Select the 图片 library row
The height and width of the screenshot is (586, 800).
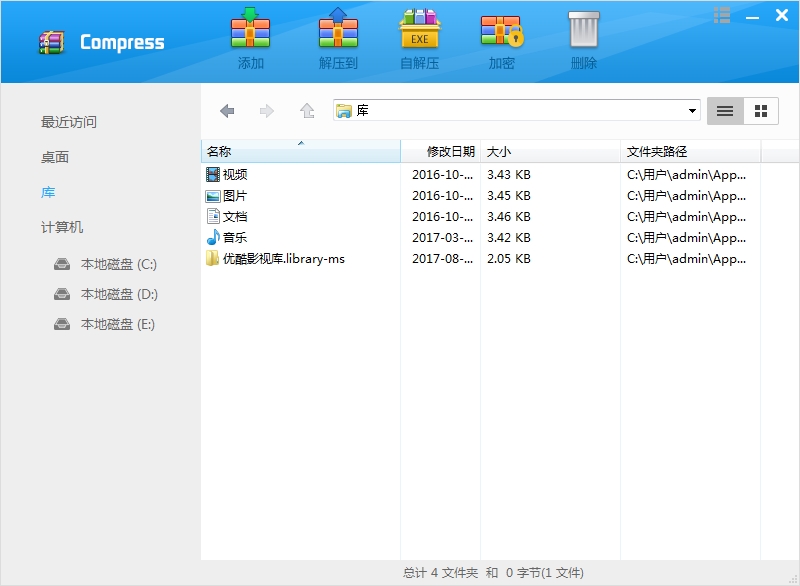point(235,196)
